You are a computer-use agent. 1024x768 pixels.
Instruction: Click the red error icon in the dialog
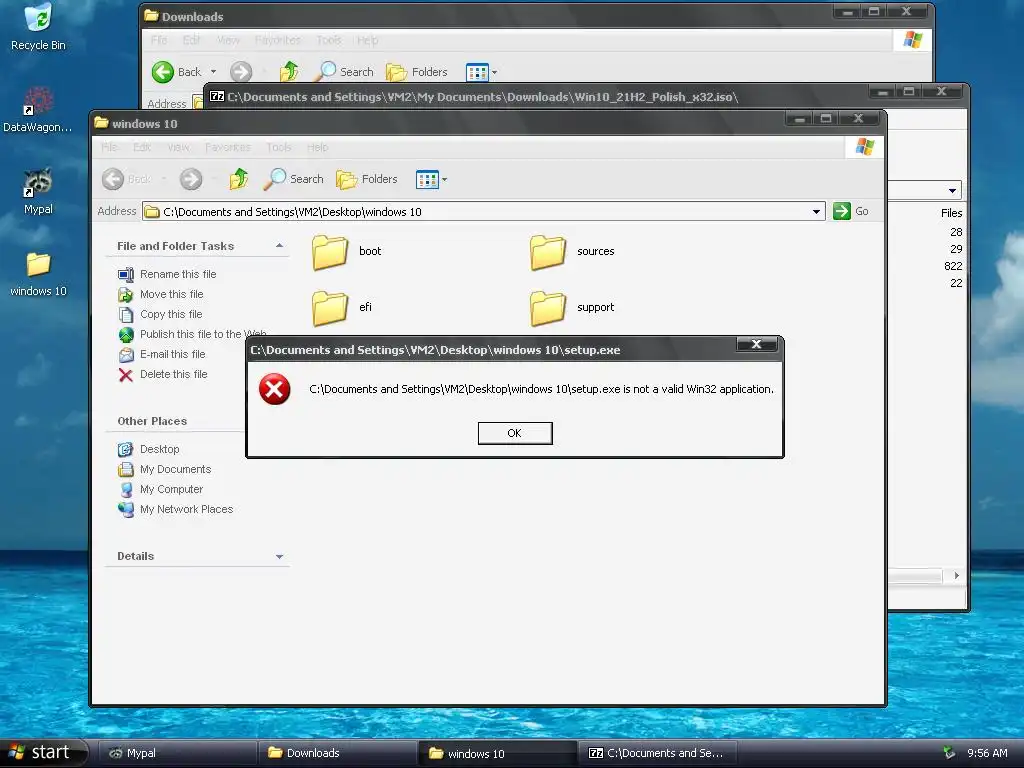(x=274, y=389)
